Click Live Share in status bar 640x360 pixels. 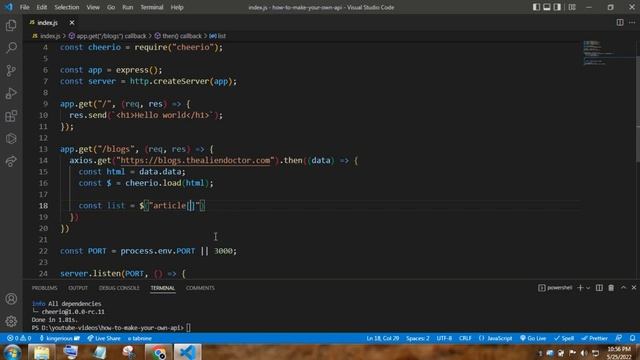104,338
